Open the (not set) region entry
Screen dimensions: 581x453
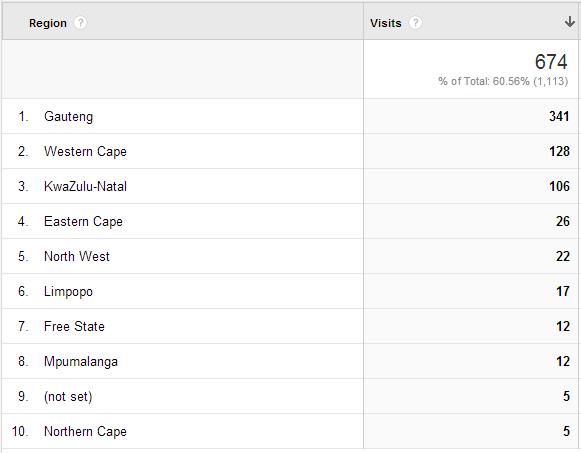68,396
